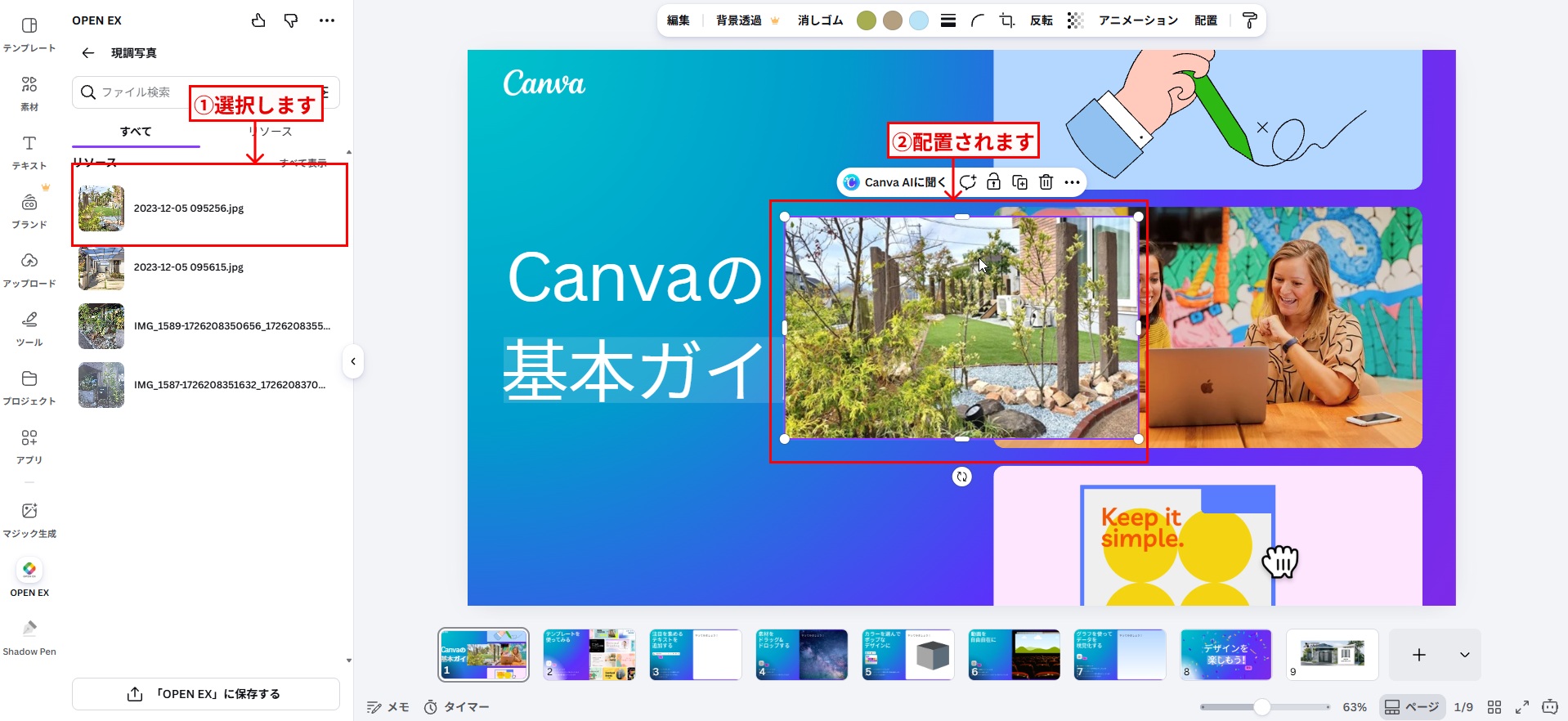The image size is (1568, 721).
Task: Duplicate the selected image
Action: (x=1020, y=182)
